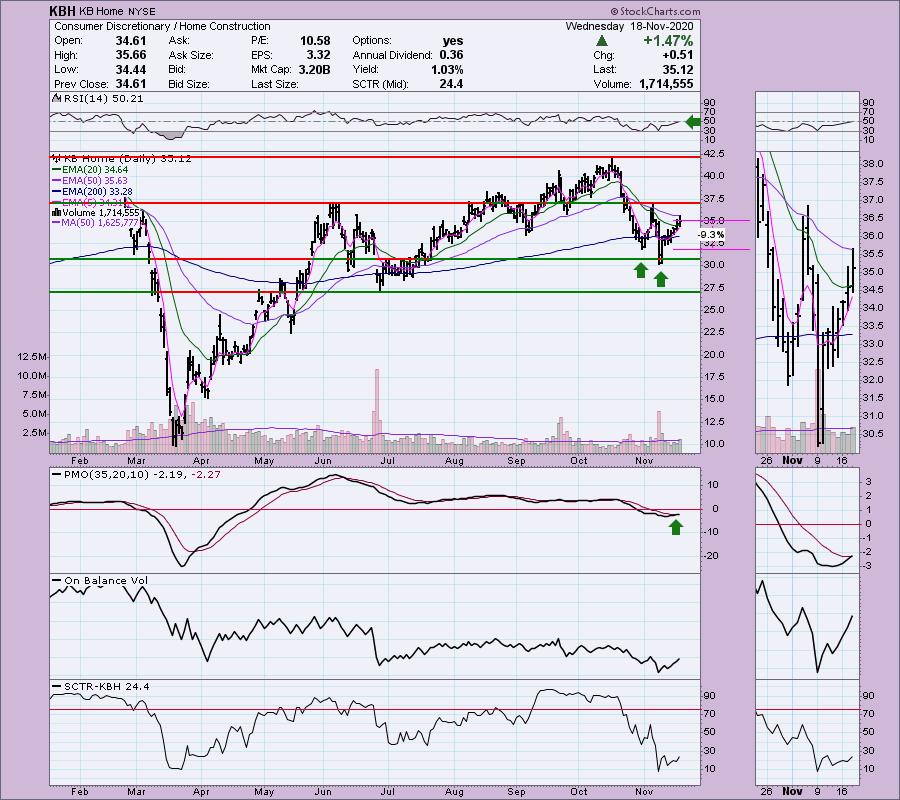This screenshot has width=900, height=800.
Task: Click the green up-triangle beside +1.47%
Action: [601, 41]
